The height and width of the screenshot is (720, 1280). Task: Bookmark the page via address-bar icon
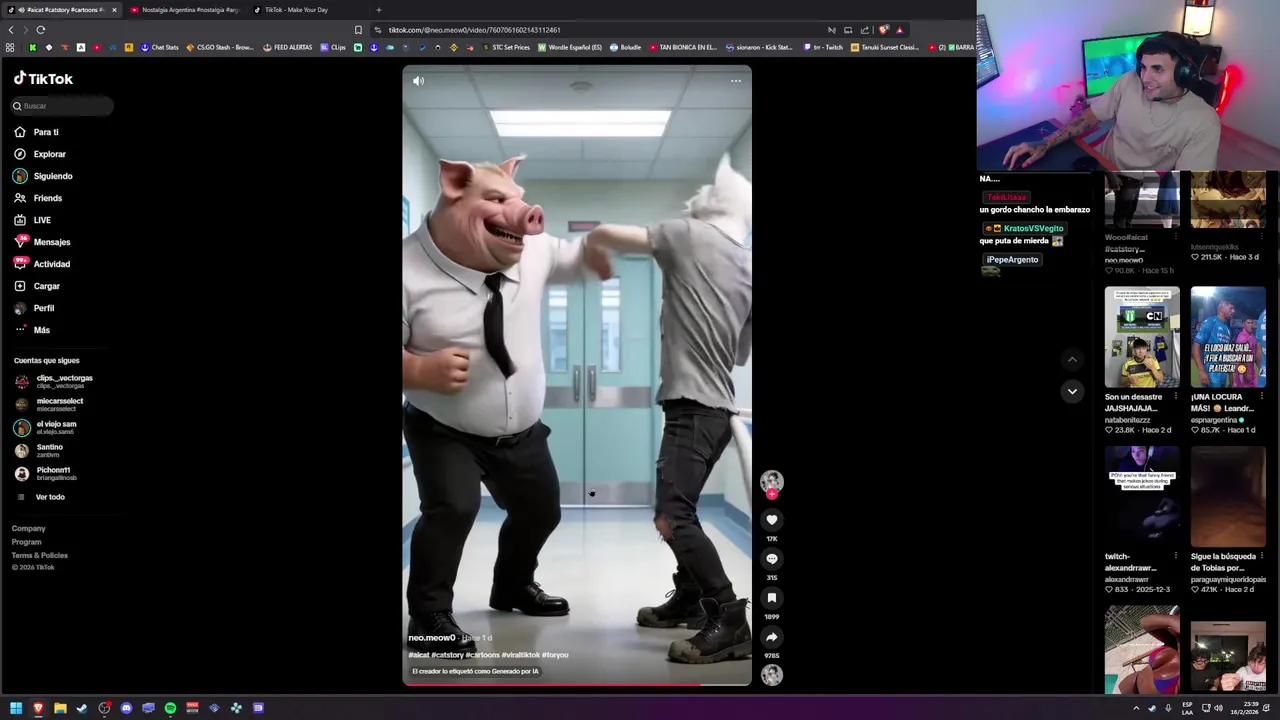pyautogui.click(x=358, y=30)
